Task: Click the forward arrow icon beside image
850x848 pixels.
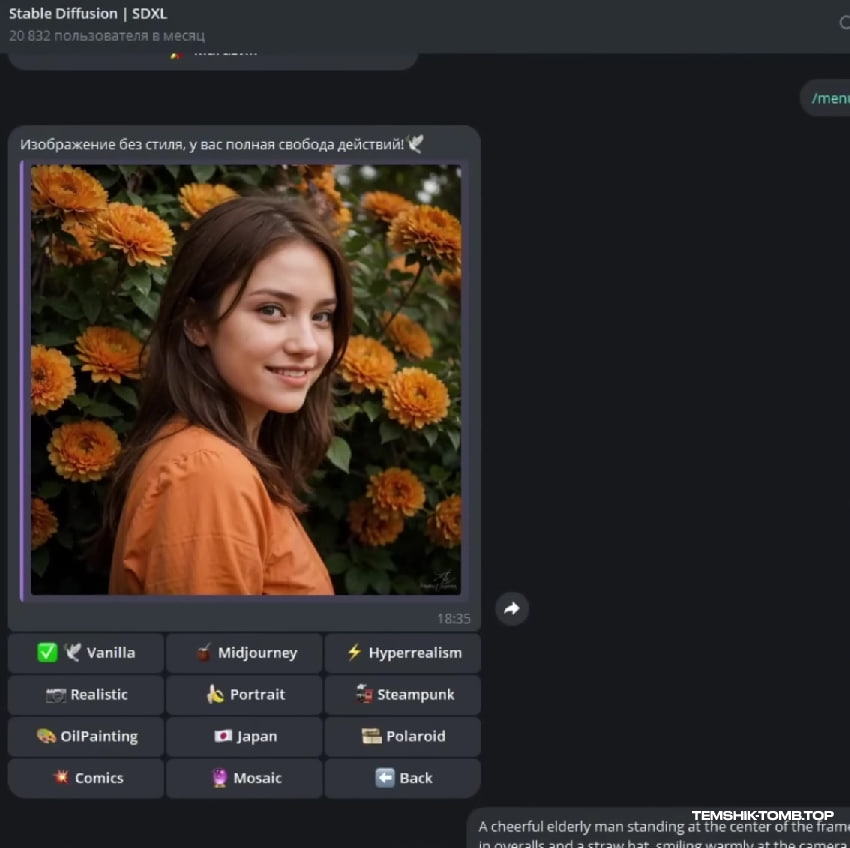Action: [512, 608]
